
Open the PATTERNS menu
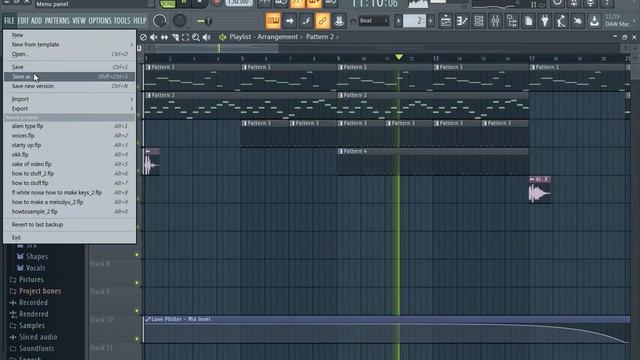(x=57, y=21)
